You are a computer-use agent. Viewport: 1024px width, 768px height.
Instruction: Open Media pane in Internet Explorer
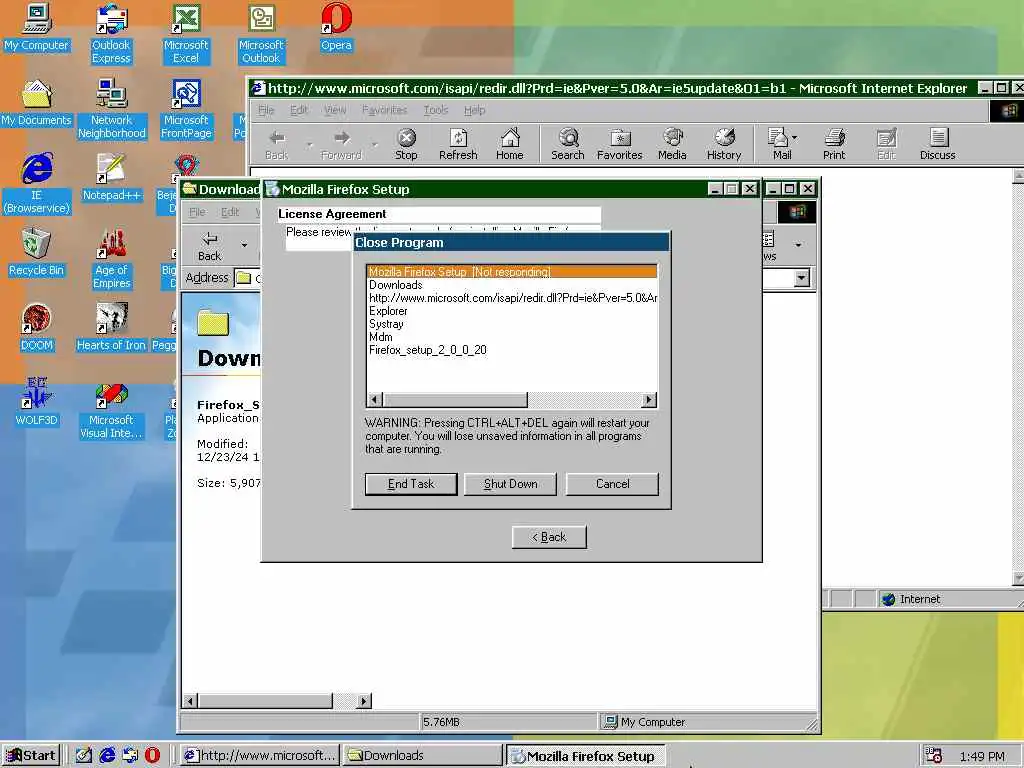click(x=672, y=144)
